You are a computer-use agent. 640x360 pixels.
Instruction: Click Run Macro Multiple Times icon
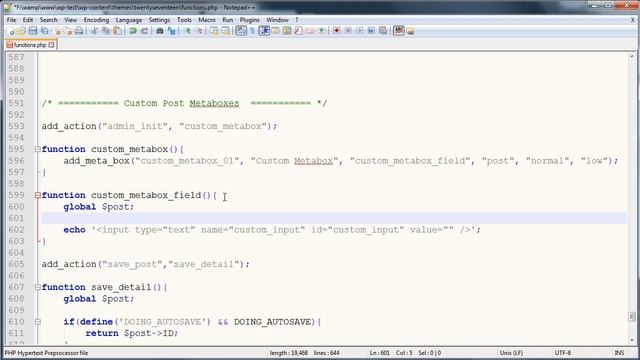(371, 31)
